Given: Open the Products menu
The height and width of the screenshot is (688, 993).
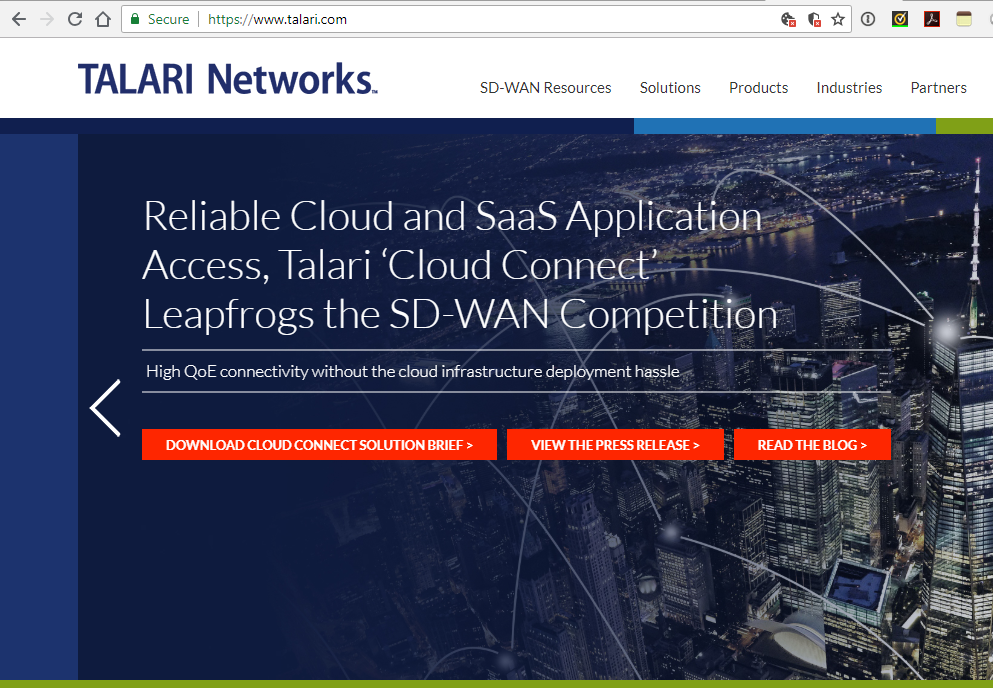Looking at the screenshot, I should coord(758,87).
